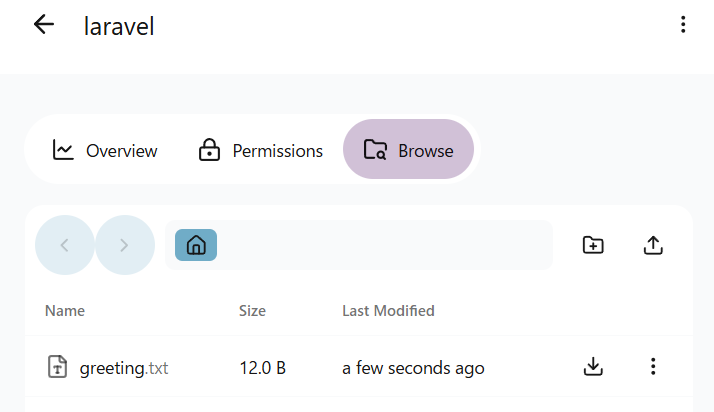Download the greeting.txt file
Screen dimensions: 714x412
tap(593, 367)
